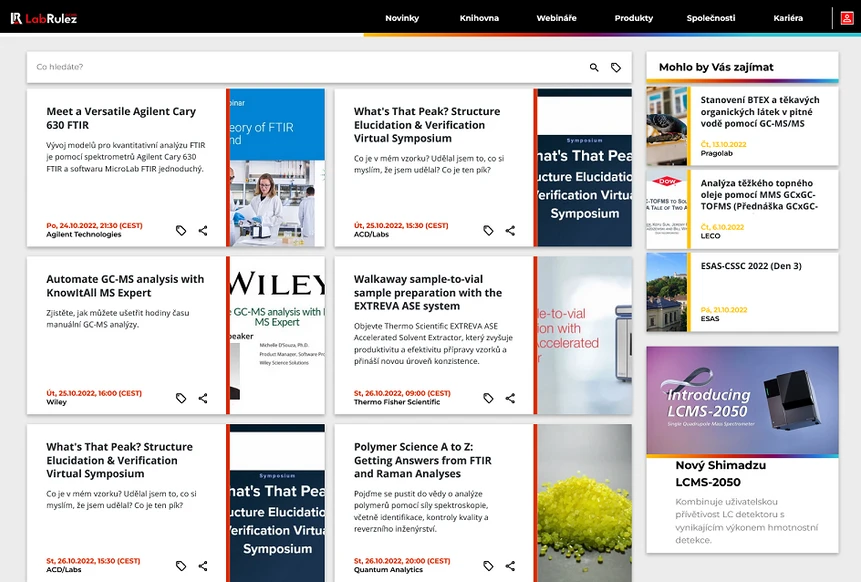Open 'Analýza těžkého topného oleje' article
Viewport: 861px width, 582px height.
759,194
